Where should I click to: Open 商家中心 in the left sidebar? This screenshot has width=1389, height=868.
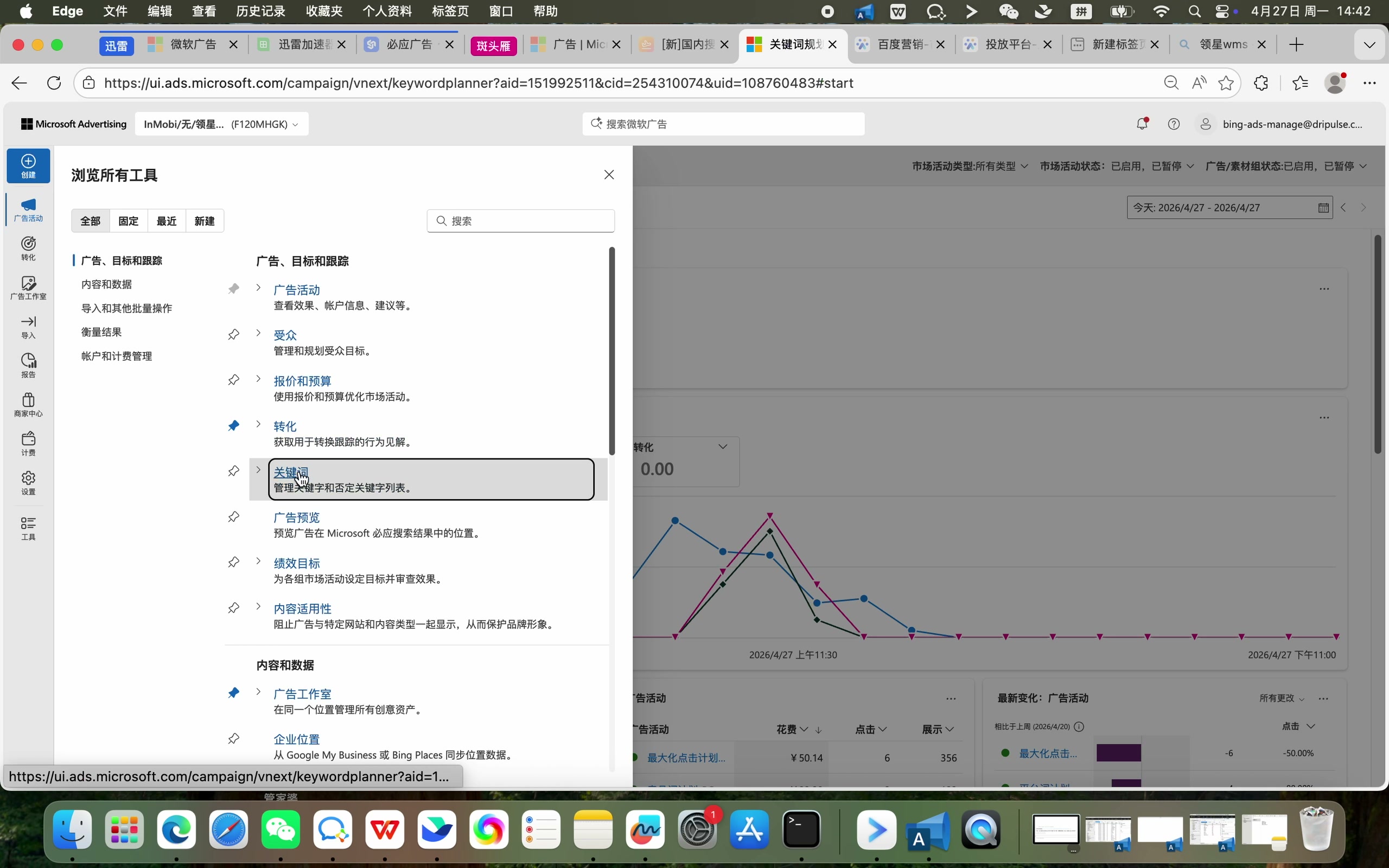pyautogui.click(x=28, y=405)
